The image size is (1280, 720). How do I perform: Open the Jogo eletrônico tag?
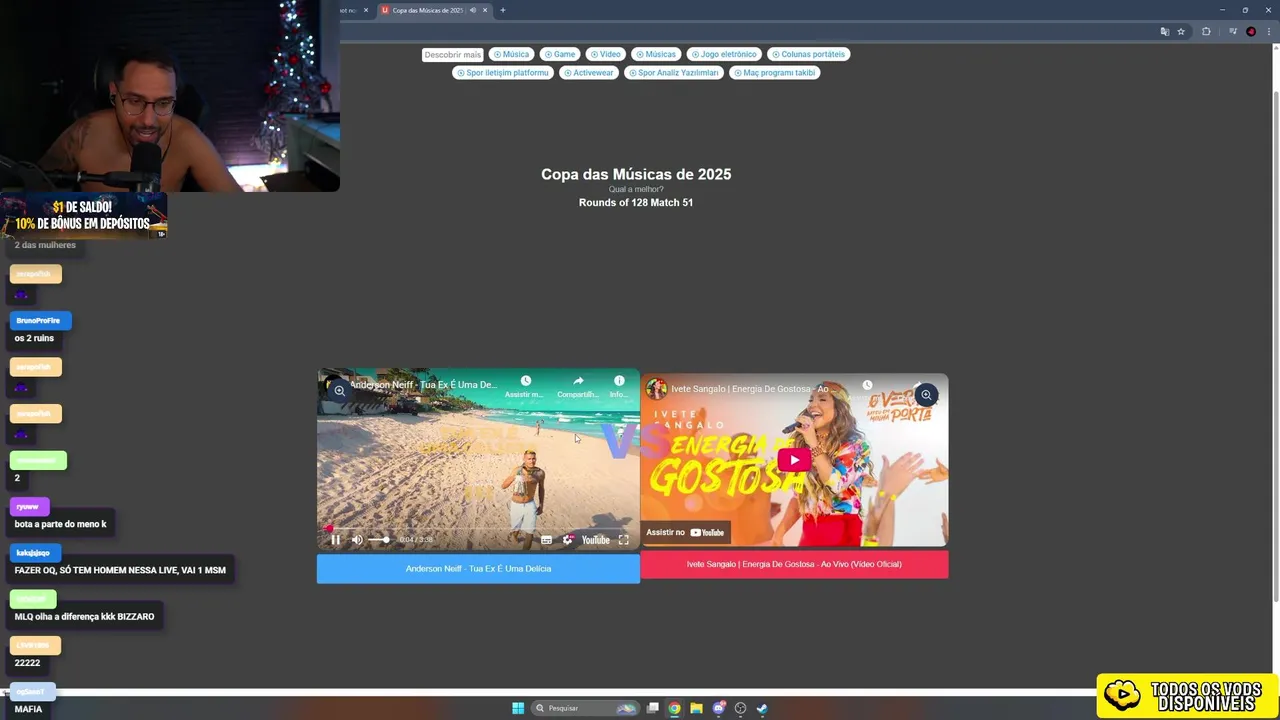coord(724,54)
